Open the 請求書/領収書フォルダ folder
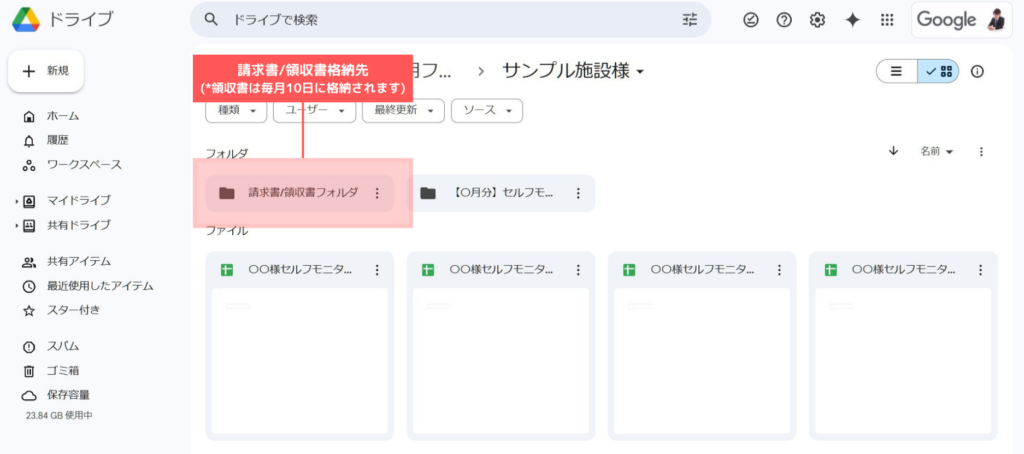The width and height of the screenshot is (1024, 454). (x=300, y=193)
